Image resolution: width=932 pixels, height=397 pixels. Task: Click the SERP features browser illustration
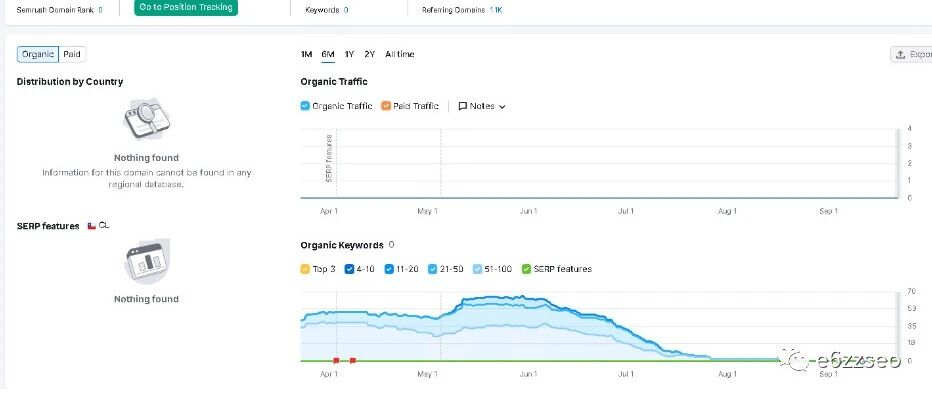(x=146, y=261)
